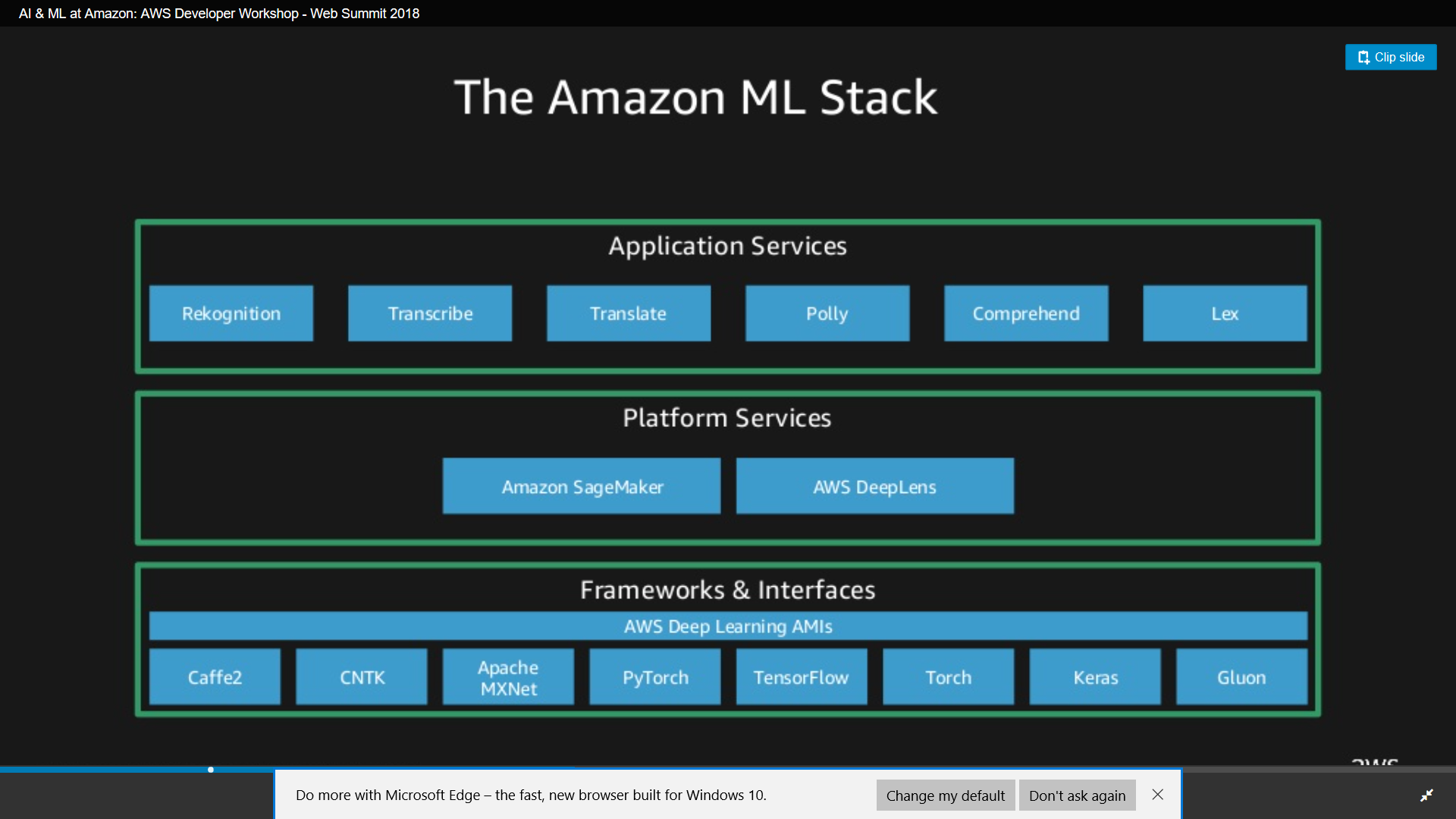Click the Frameworks & Interfaces heading
This screenshot has width=1456, height=819.
point(727,590)
